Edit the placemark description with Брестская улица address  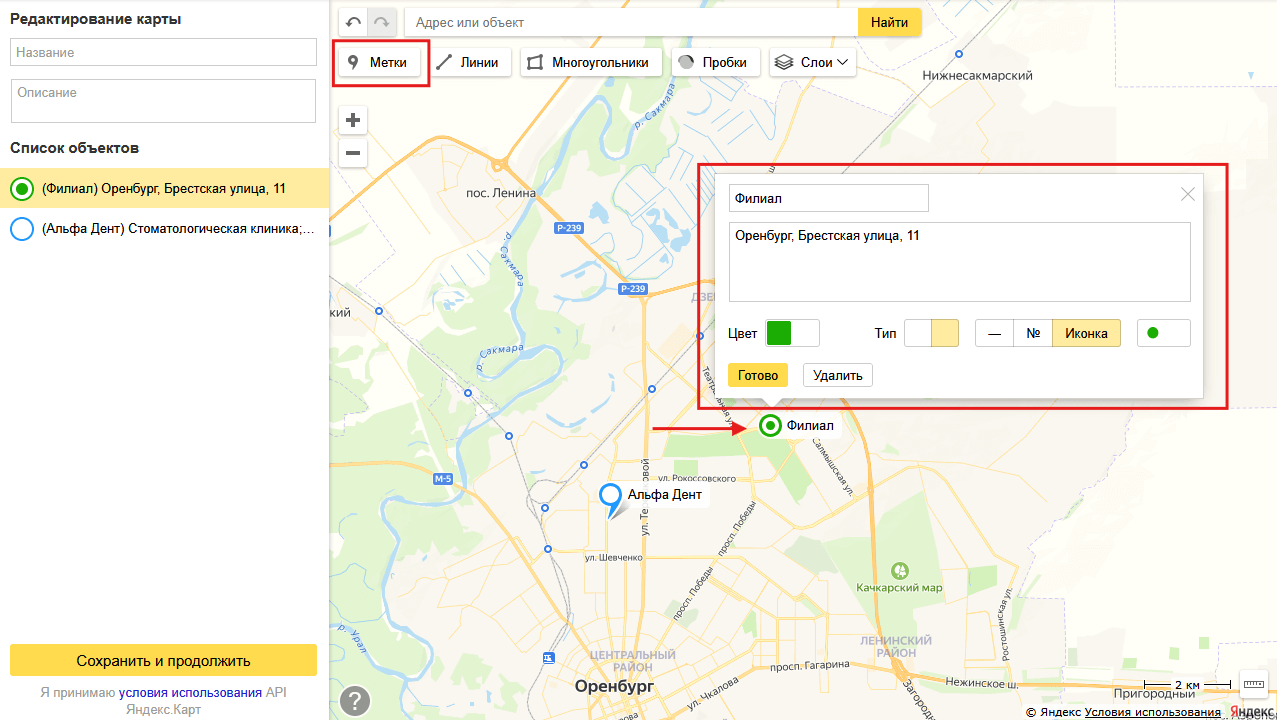coord(960,262)
